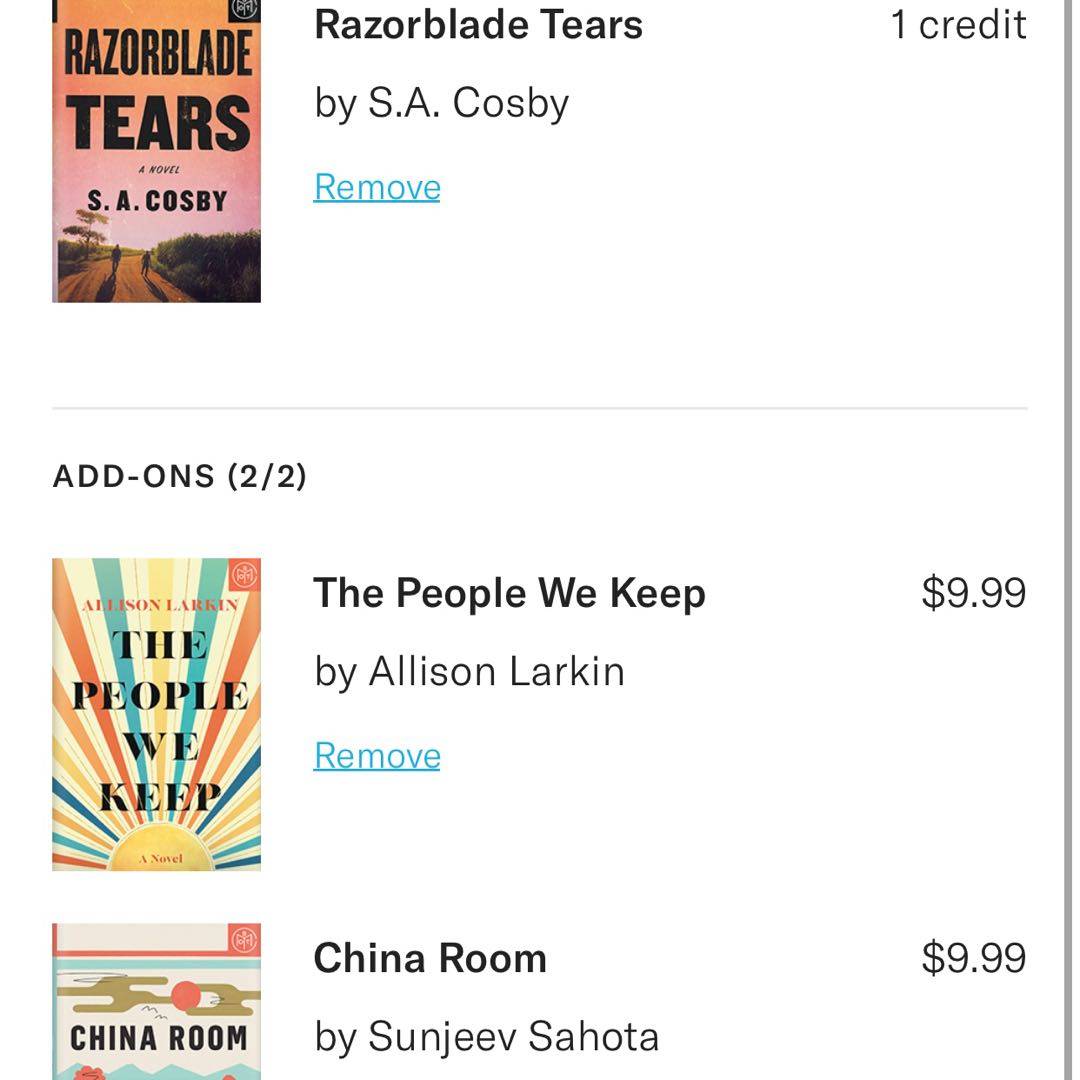The image size is (1080, 1080).
Task: Click the badge icon on The People We Keep cover
Action: 245,575
